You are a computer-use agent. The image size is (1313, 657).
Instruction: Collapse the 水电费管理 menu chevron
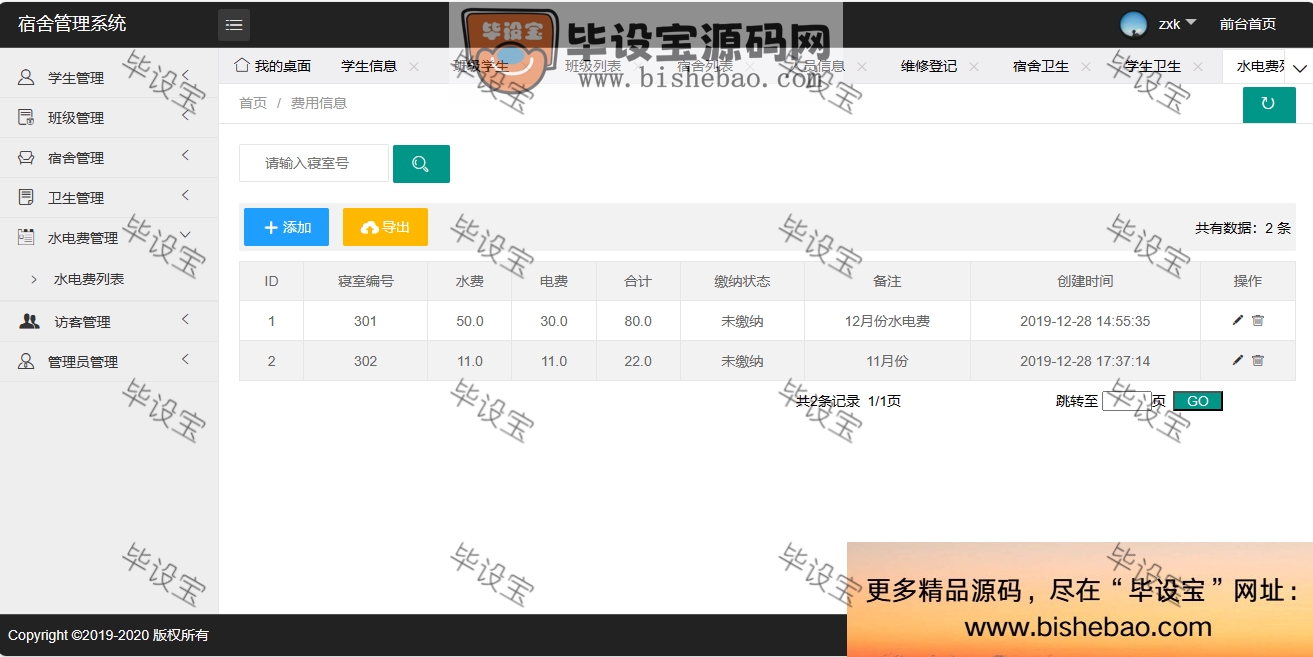185,235
